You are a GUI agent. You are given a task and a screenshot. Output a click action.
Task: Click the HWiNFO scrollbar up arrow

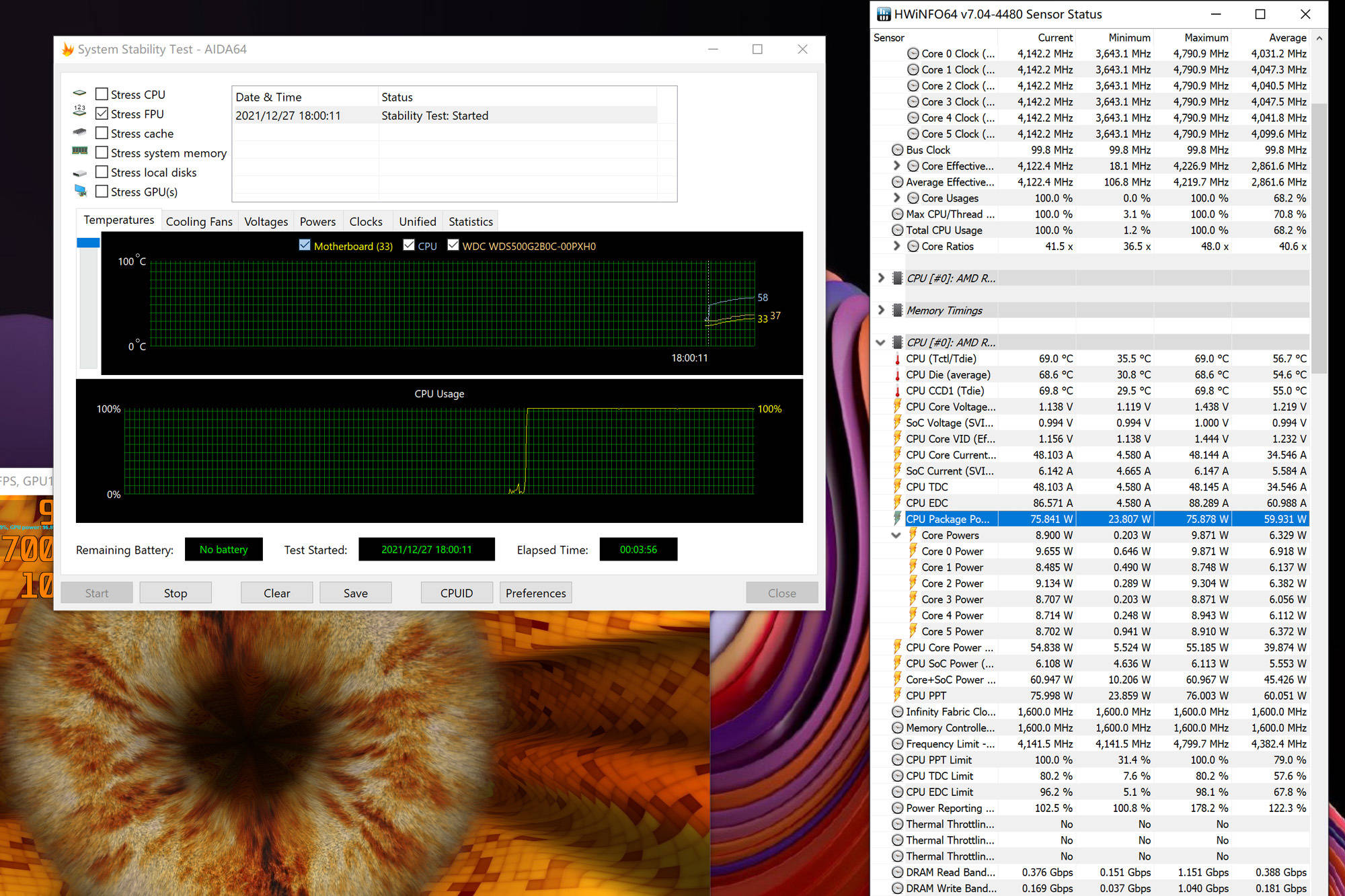1319,38
